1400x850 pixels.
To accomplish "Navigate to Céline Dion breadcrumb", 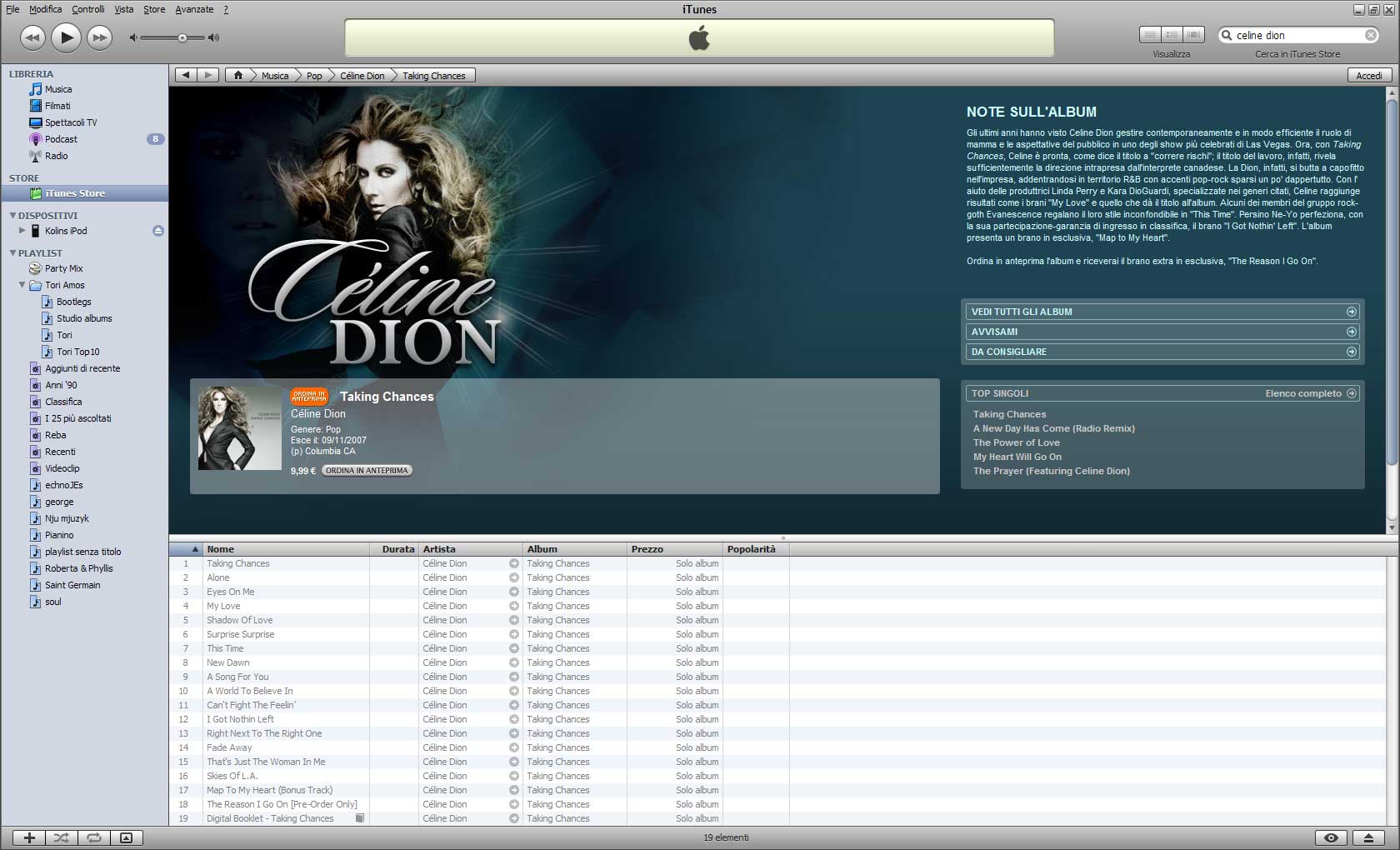I will (362, 75).
